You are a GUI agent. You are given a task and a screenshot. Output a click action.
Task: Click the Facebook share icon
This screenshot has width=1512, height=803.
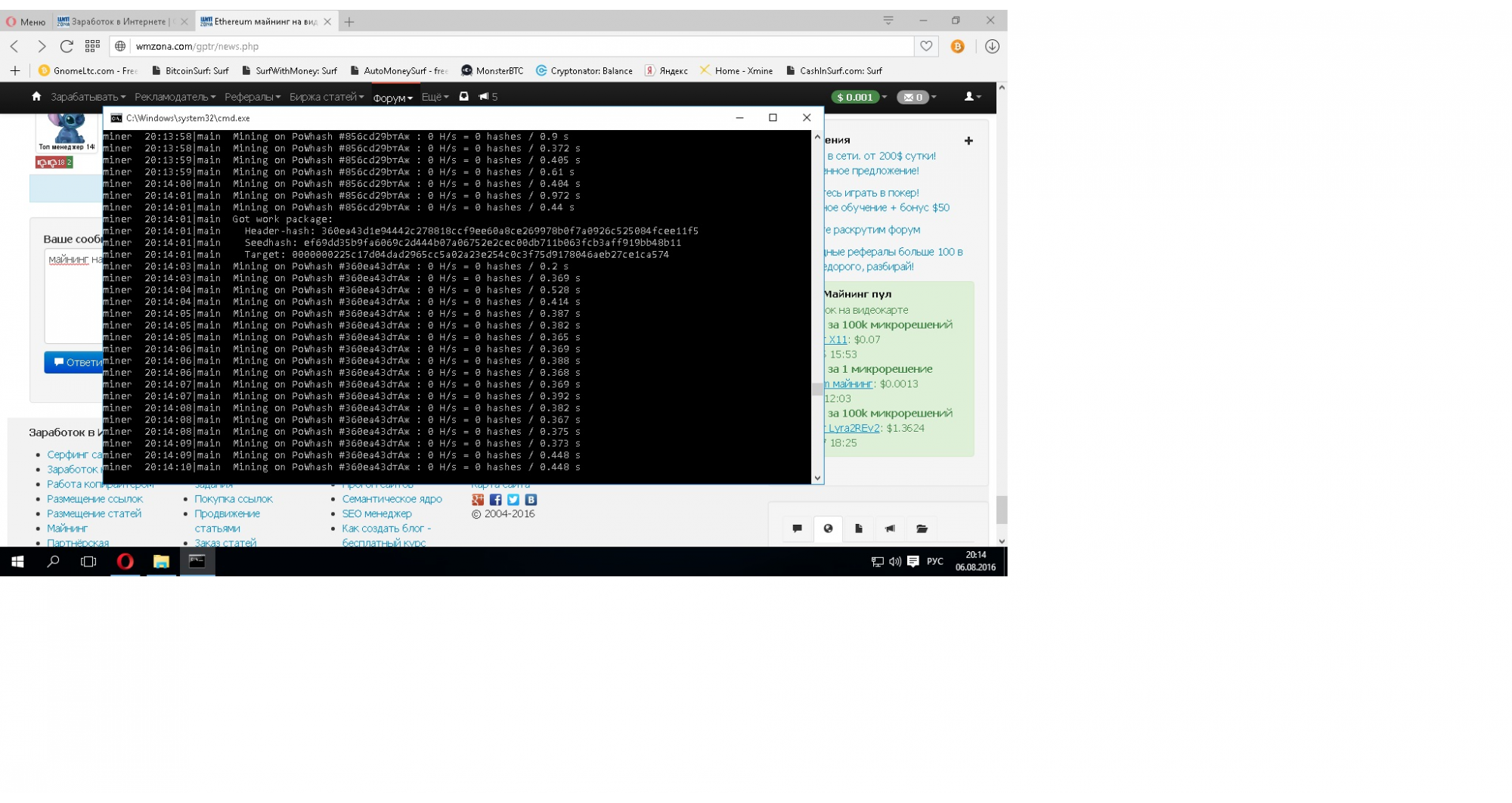496,500
